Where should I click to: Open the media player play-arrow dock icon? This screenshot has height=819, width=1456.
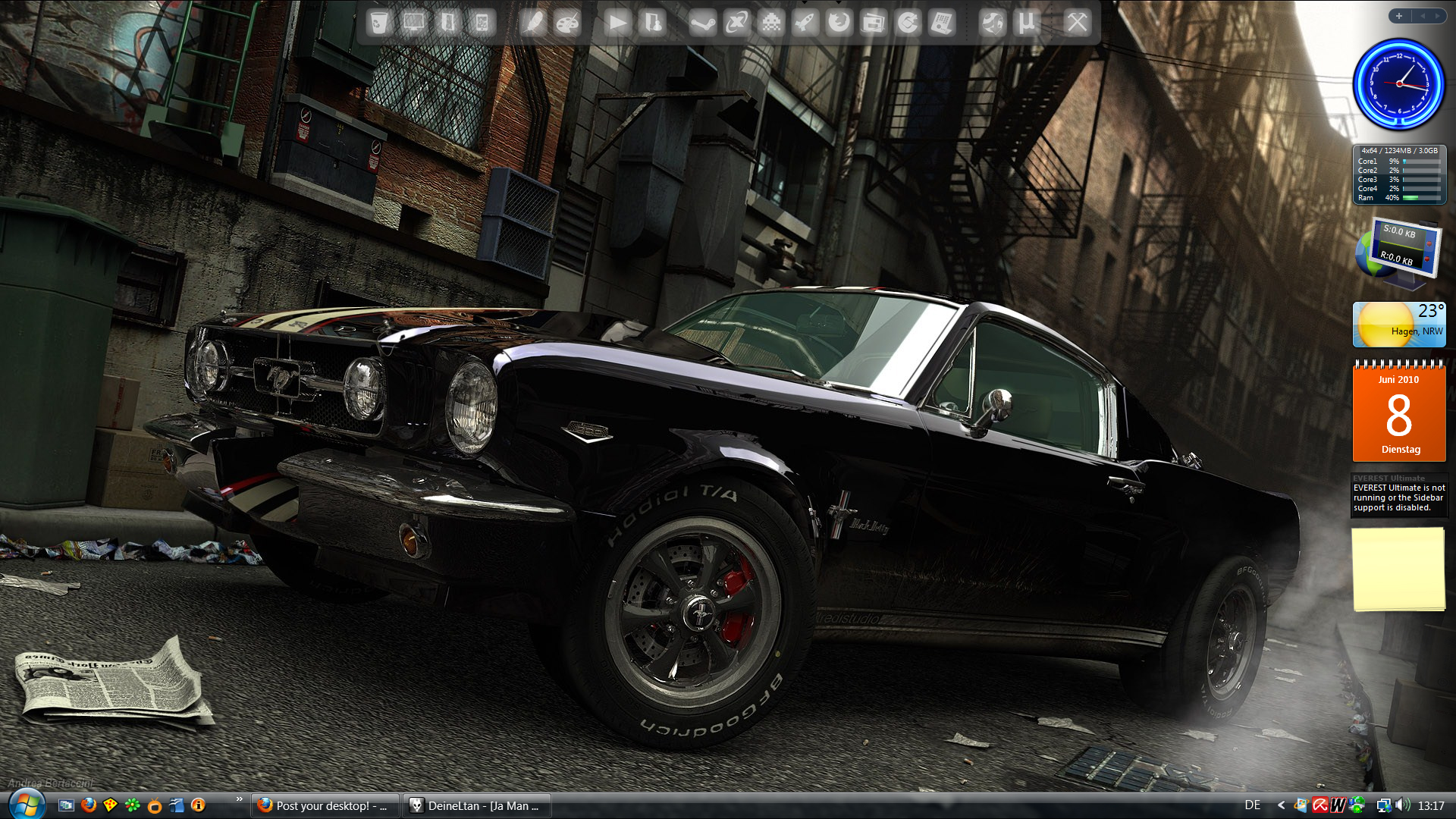pos(617,23)
